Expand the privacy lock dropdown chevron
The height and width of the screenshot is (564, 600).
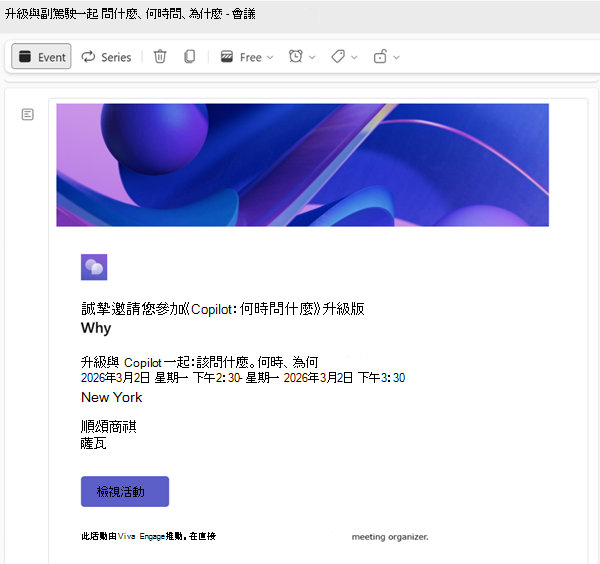pos(396,57)
